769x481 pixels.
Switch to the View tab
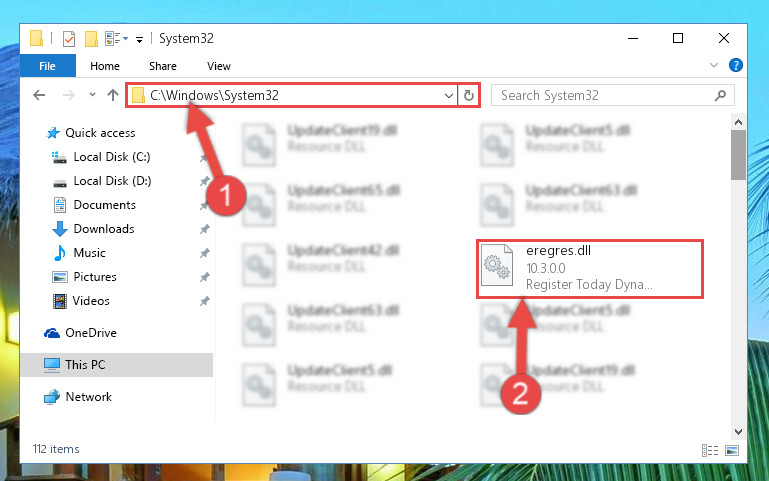[219, 66]
